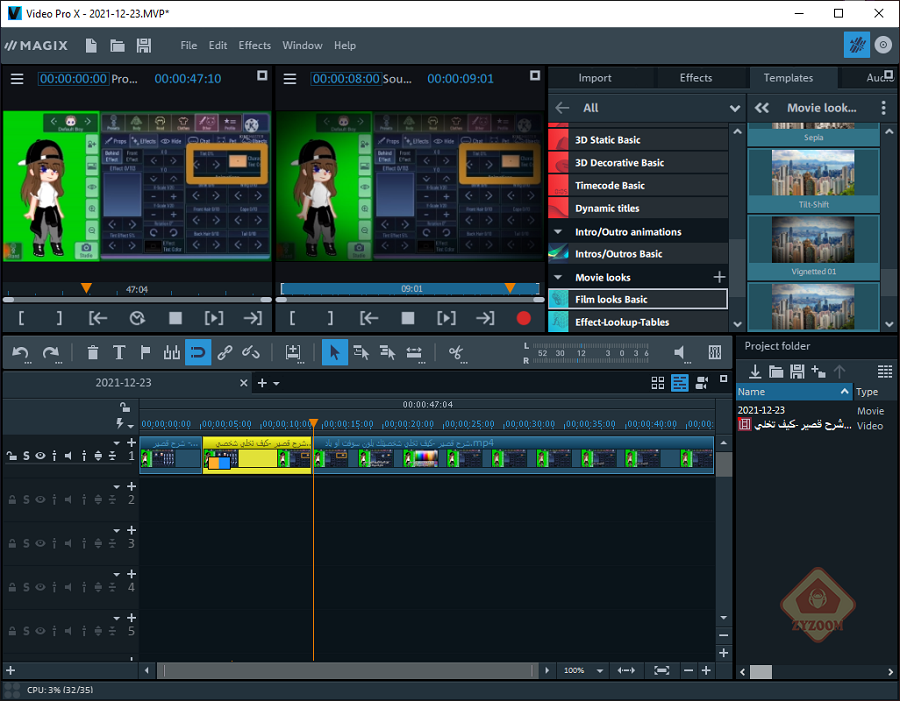Open the source monitor hamburger menu

(290, 79)
